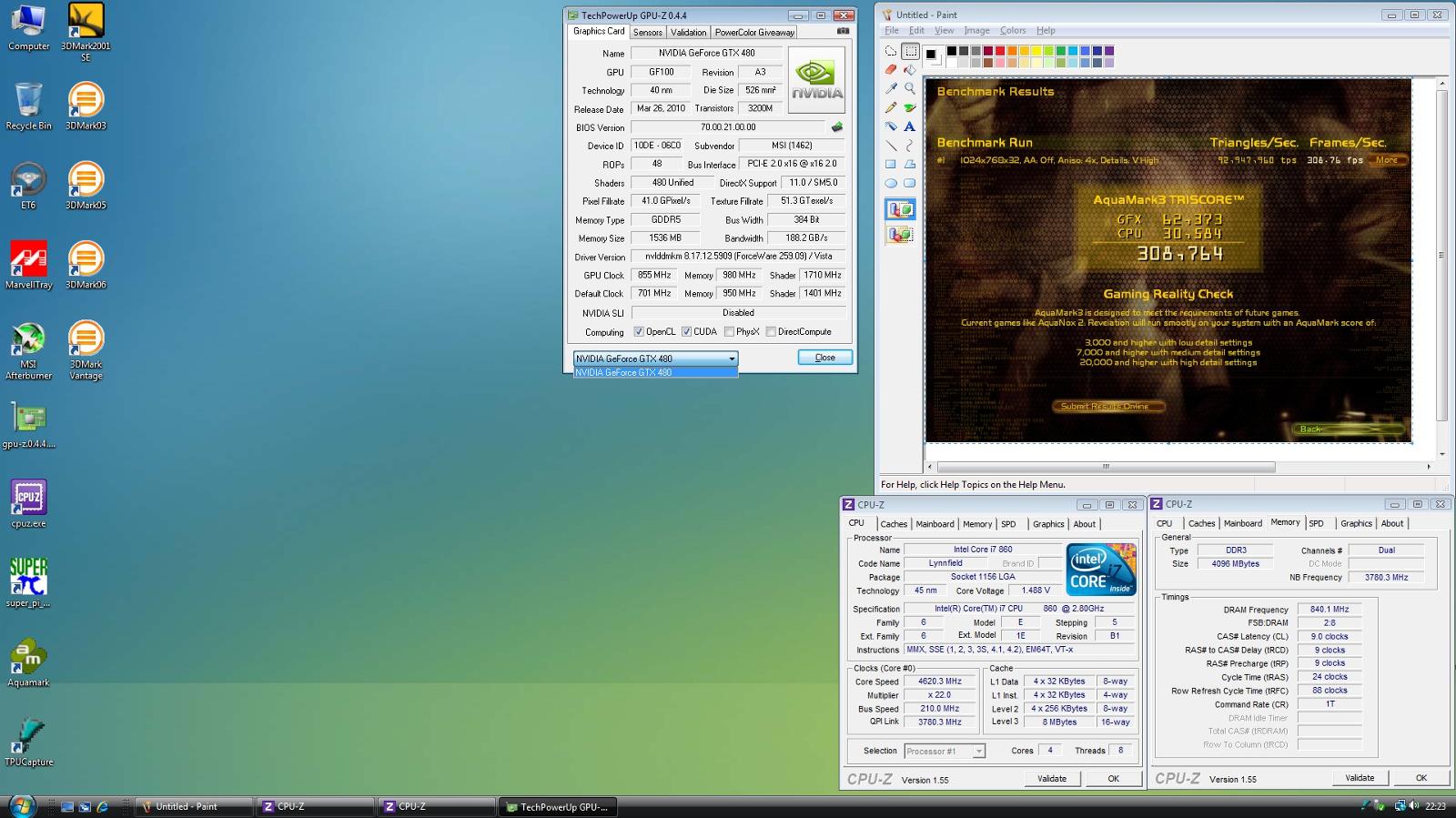Open the File menu in Paint
Viewport: 1456px width, 818px height.
[x=892, y=30]
